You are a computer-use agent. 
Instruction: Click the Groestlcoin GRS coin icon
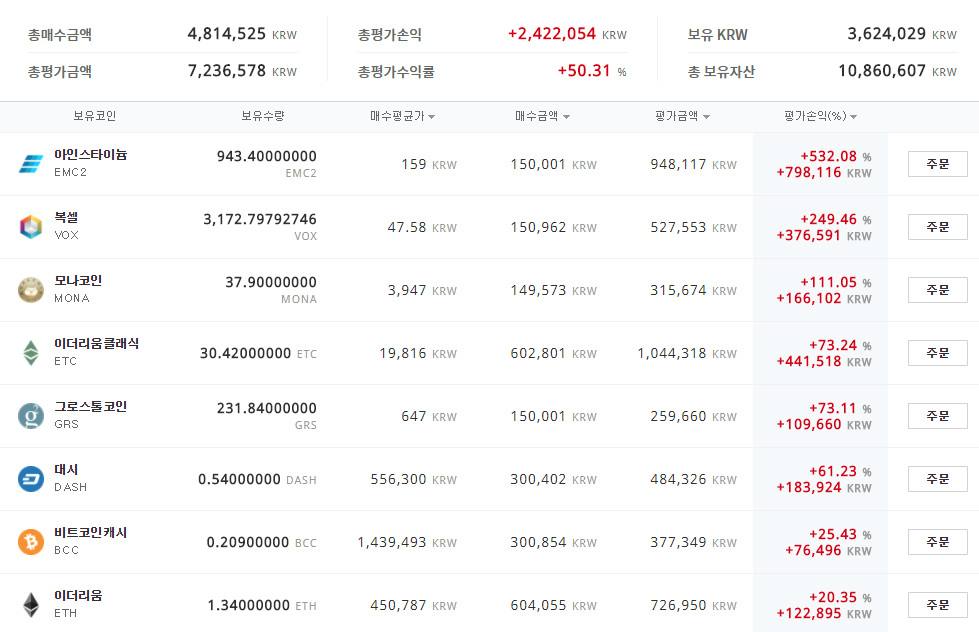pos(31,415)
